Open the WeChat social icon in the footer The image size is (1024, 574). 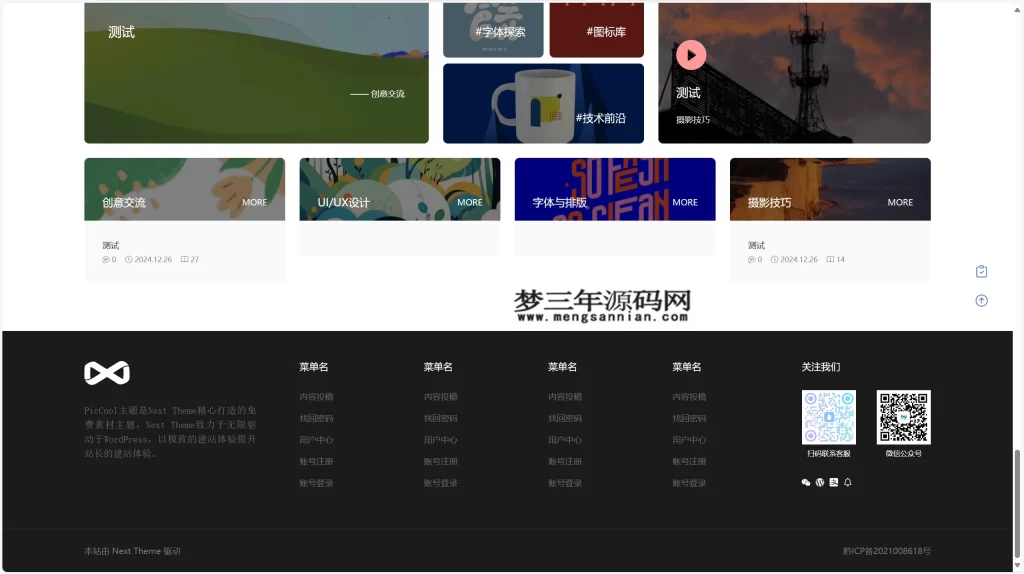806,483
